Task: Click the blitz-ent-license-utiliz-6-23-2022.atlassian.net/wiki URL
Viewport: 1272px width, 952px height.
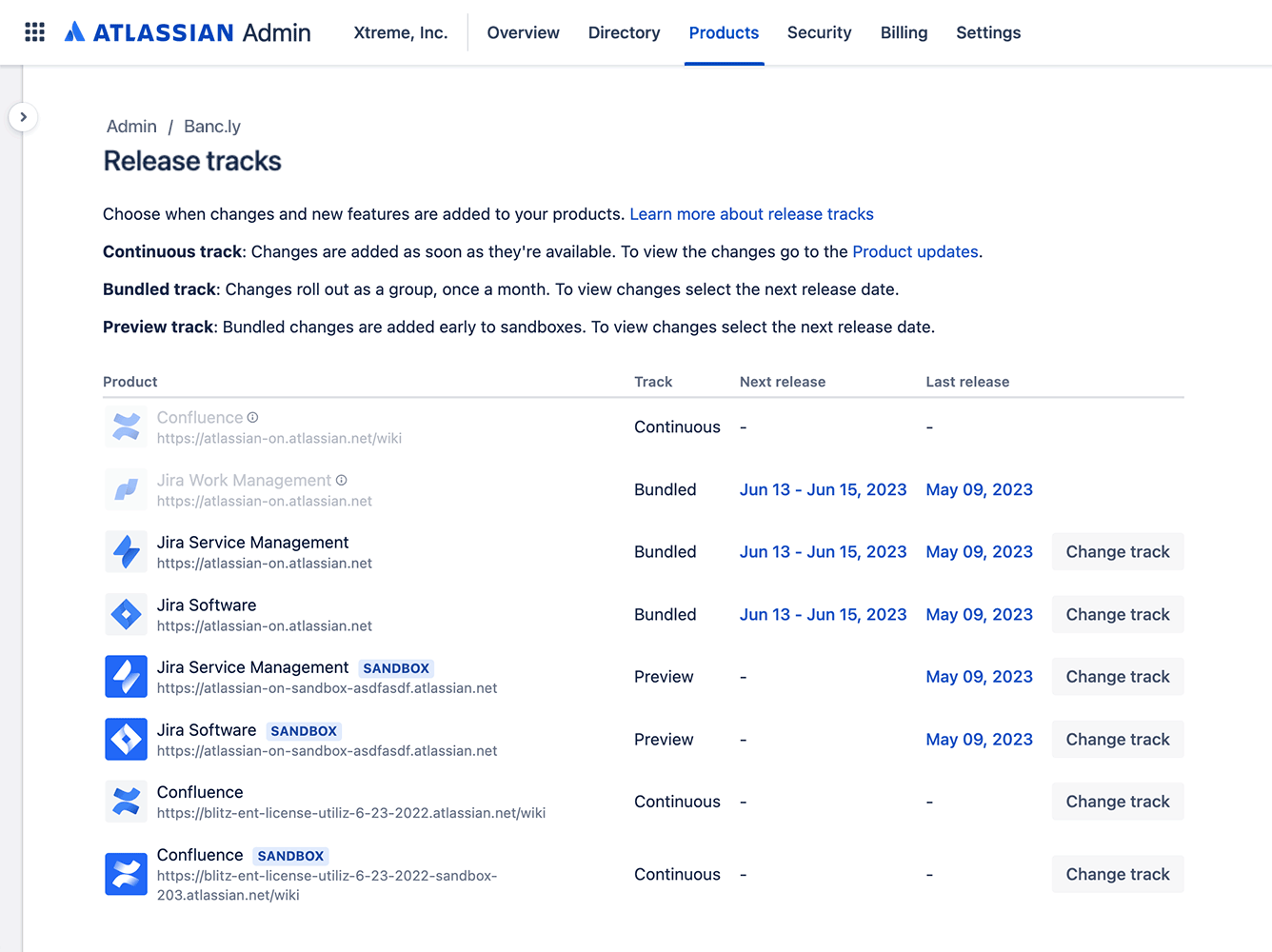Action: coord(351,813)
